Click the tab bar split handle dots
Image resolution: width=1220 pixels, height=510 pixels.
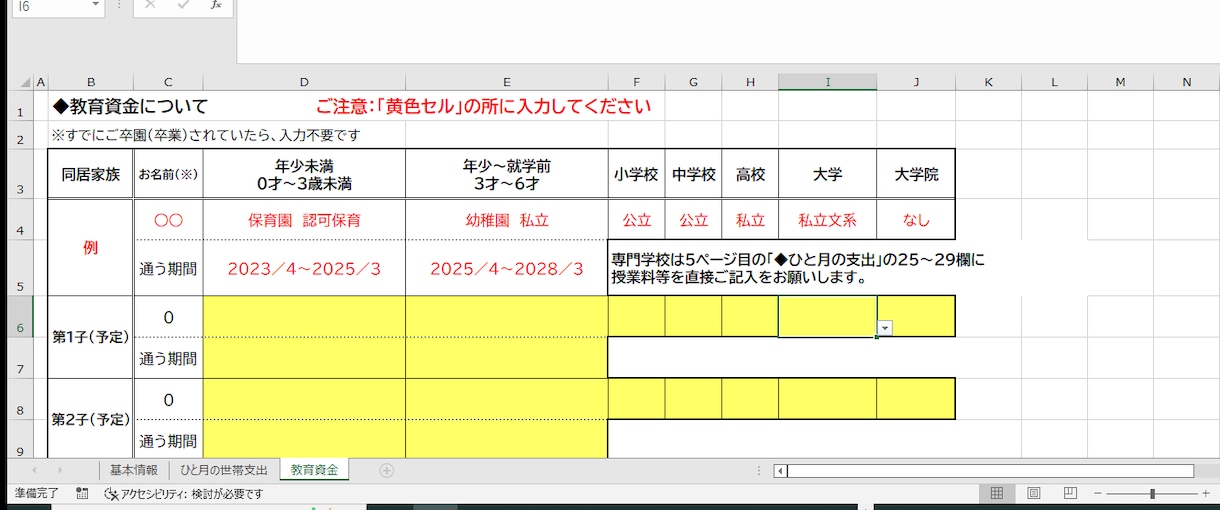pos(760,471)
